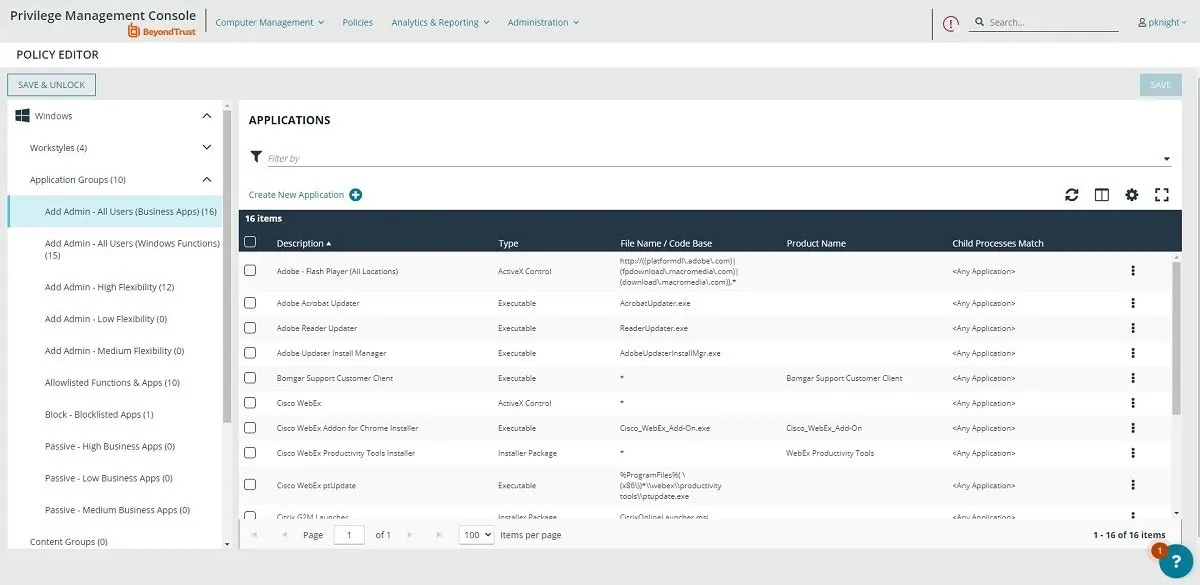Screen dimensions: 1200x585
Task: Refresh the applications grid
Action: (x=1072, y=195)
